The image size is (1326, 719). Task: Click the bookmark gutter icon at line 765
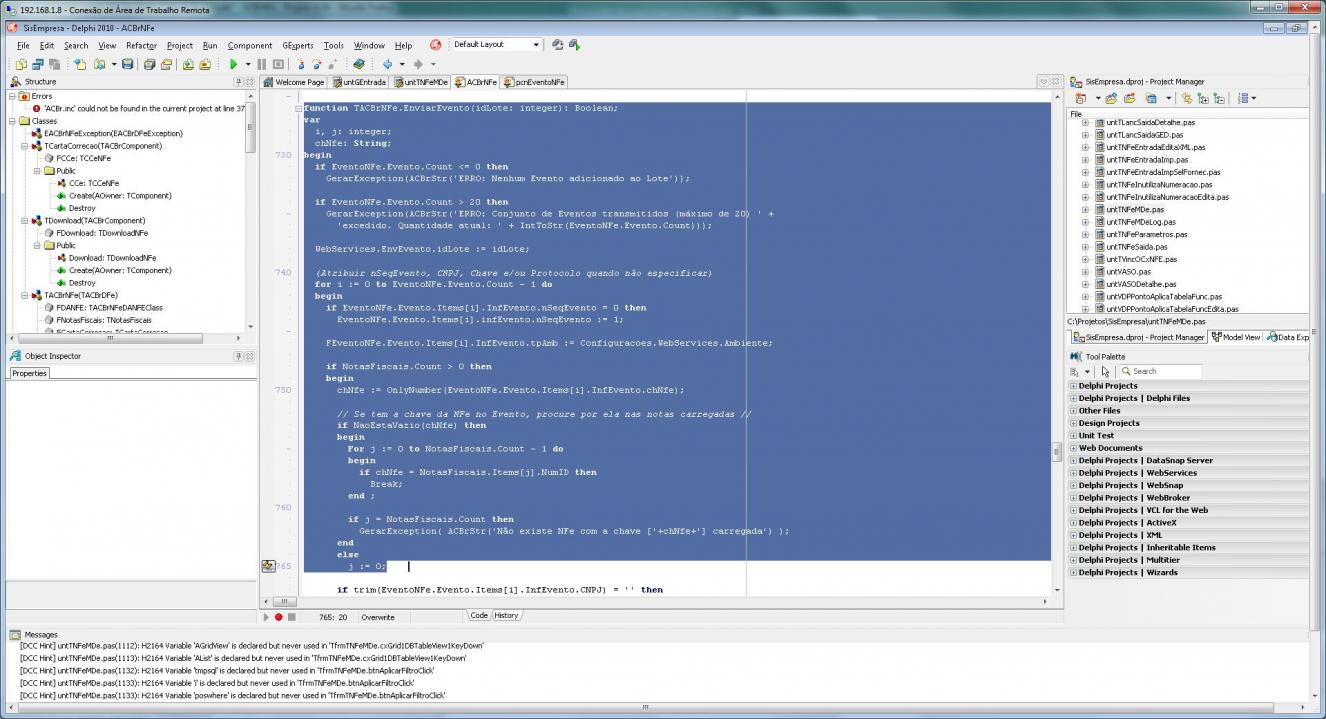[x=268, y=566]
